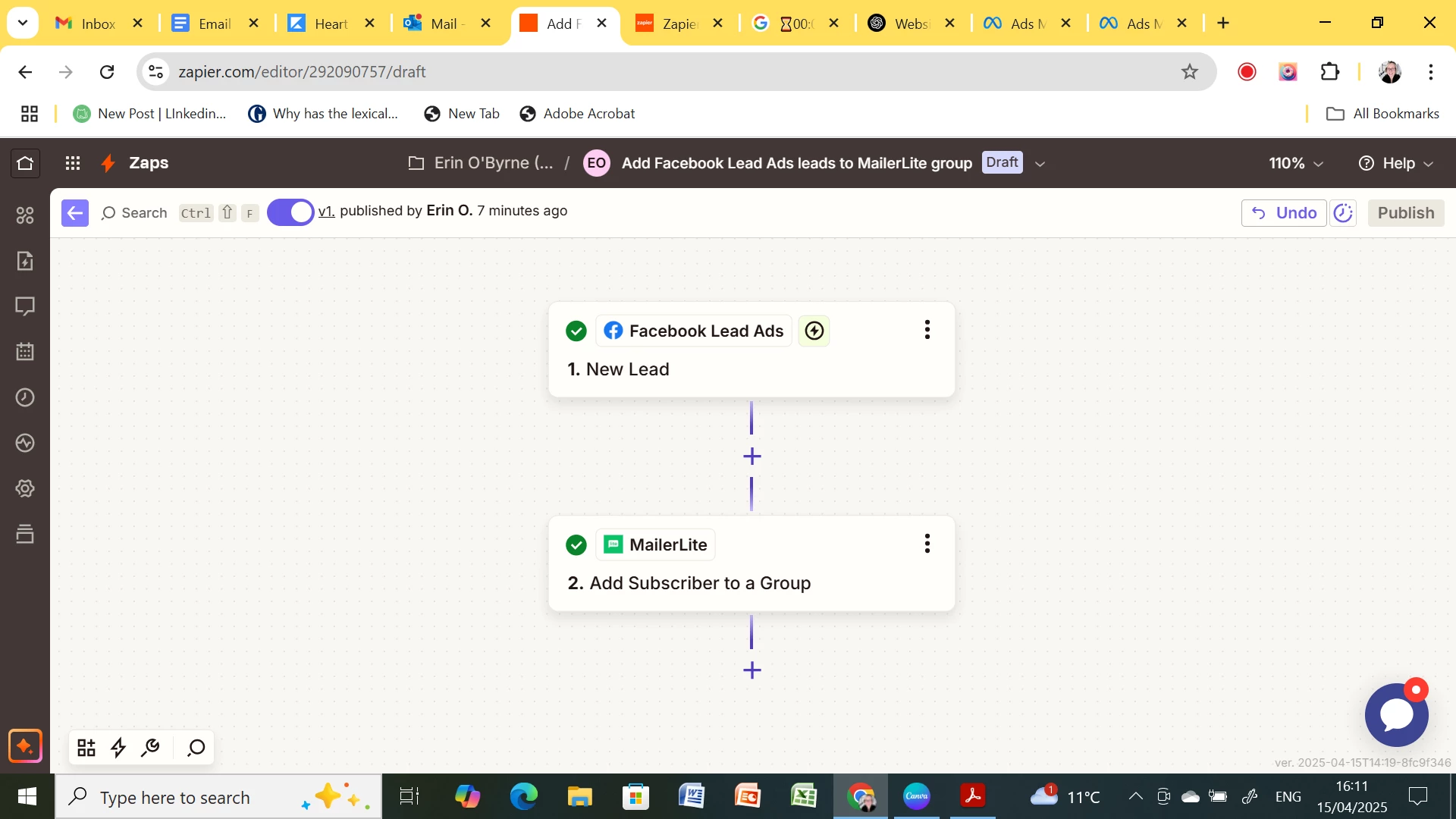Screen dimensions: 1456x819
Task: Open Facebook Lead Ads step options menu
Action: click(x=927, y=329)
